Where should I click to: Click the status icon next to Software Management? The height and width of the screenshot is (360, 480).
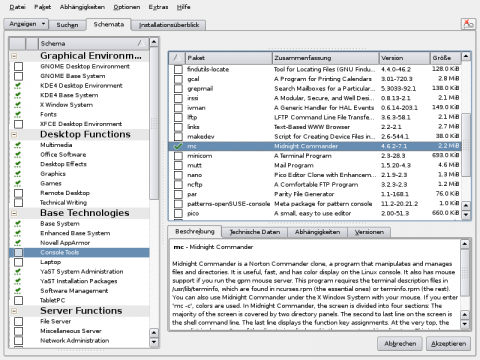(x=18, y=291)
